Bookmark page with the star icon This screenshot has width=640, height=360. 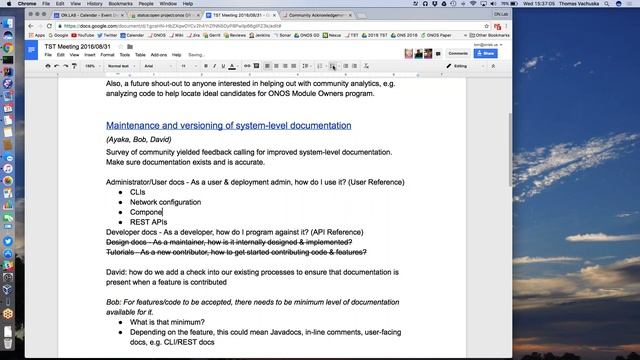[487, 26]
